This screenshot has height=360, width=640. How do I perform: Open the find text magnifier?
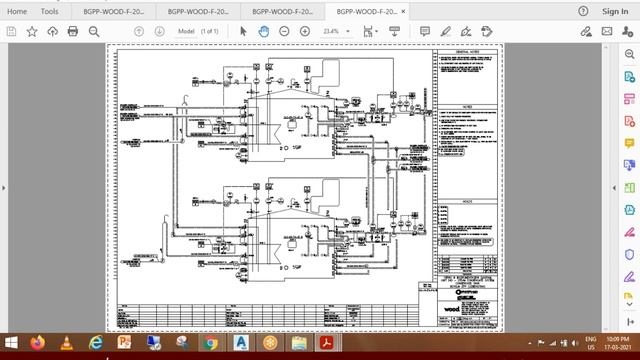click(x=94, y=31)
